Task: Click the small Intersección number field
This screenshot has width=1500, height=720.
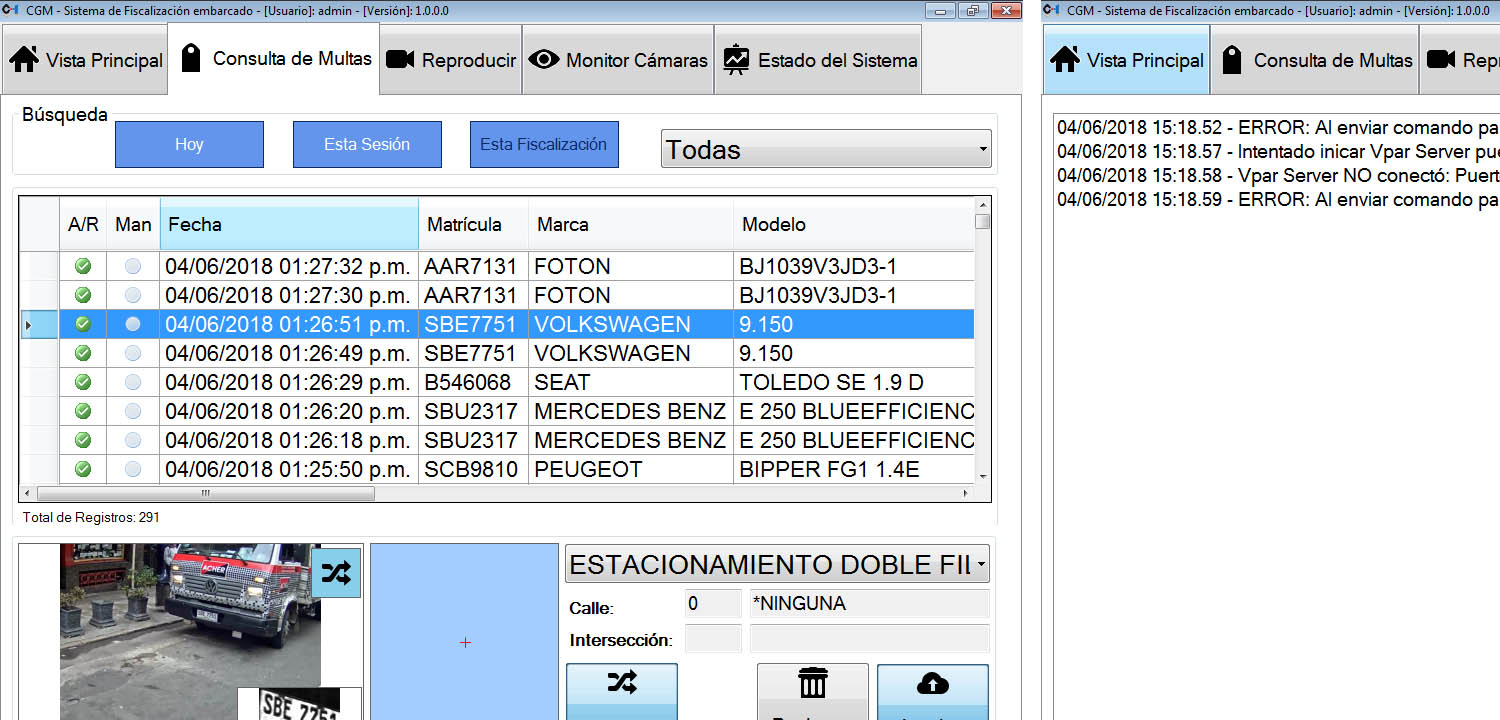Action: pyautogui.click(x=713, y=639)
